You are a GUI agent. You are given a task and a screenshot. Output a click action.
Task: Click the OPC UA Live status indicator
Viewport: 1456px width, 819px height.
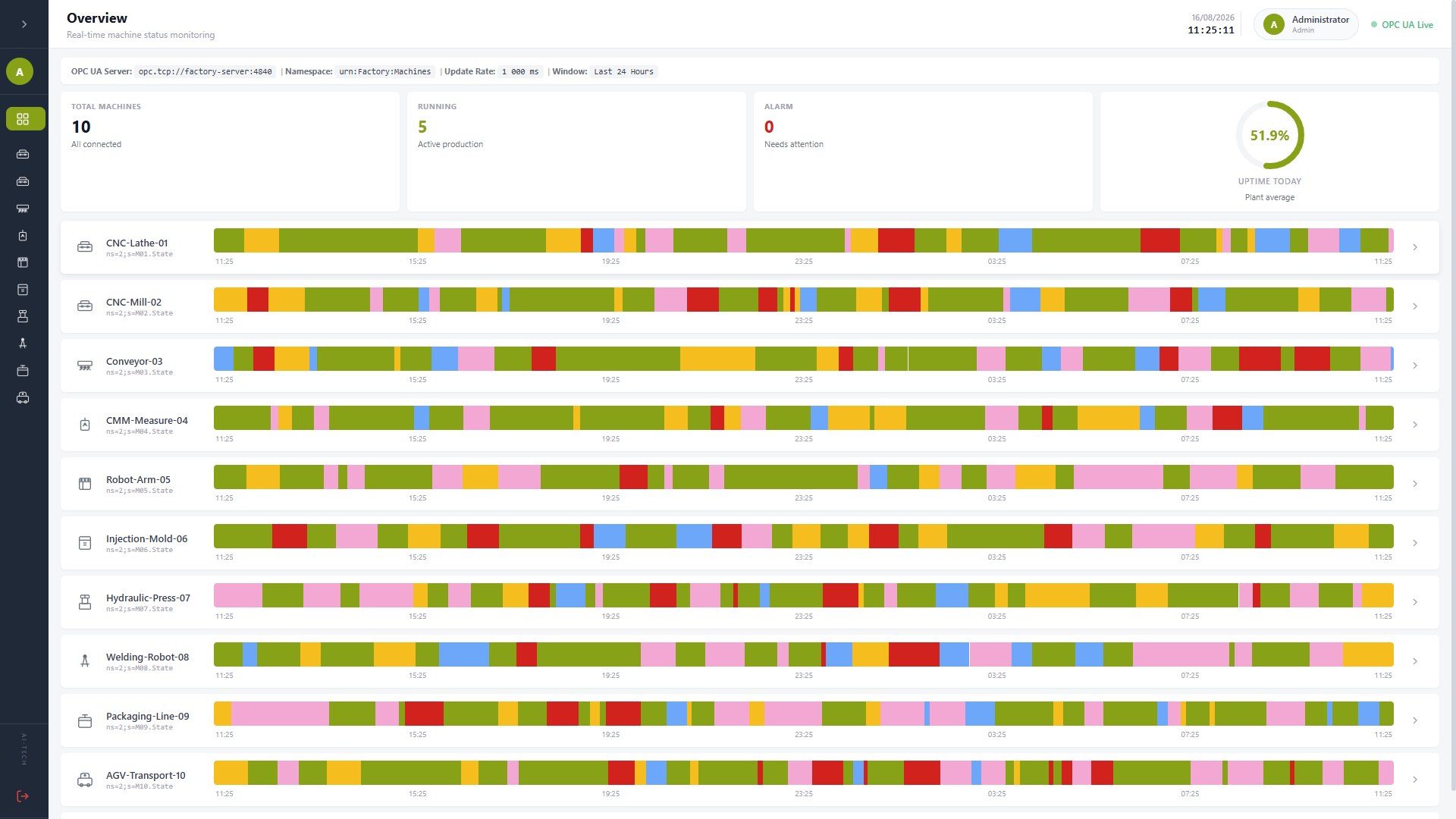1401,25
